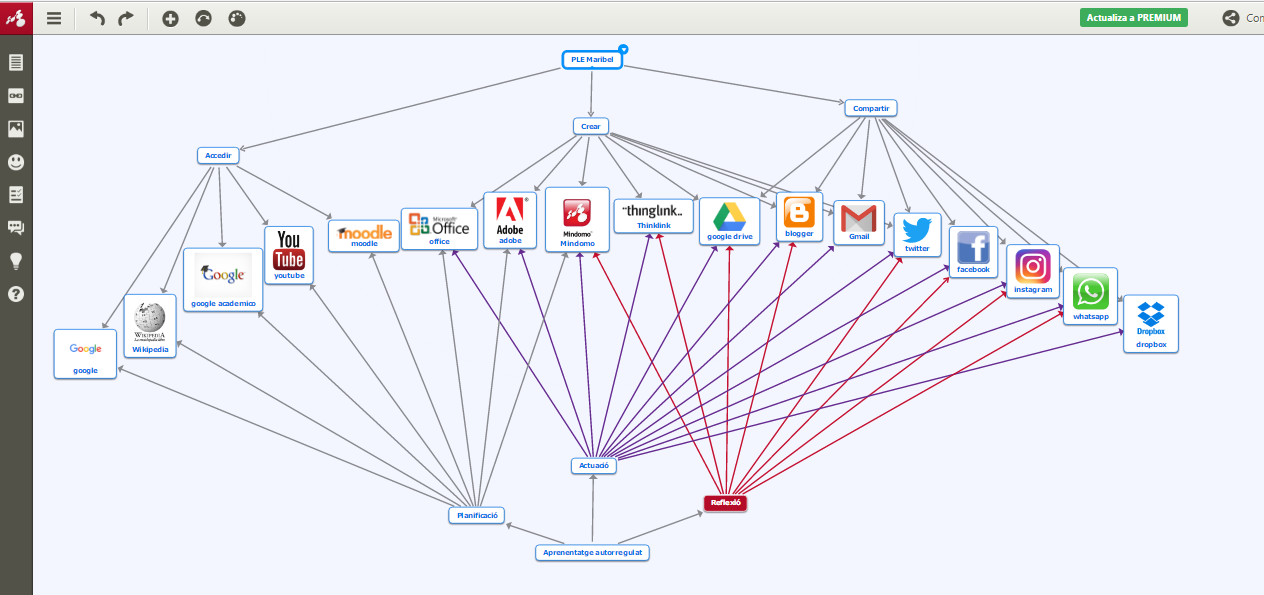Image resolution: width=1264 pixels, height=595 pixels.
Task: Select the google node
Action: pyautogui.click(x=85, y=353)
